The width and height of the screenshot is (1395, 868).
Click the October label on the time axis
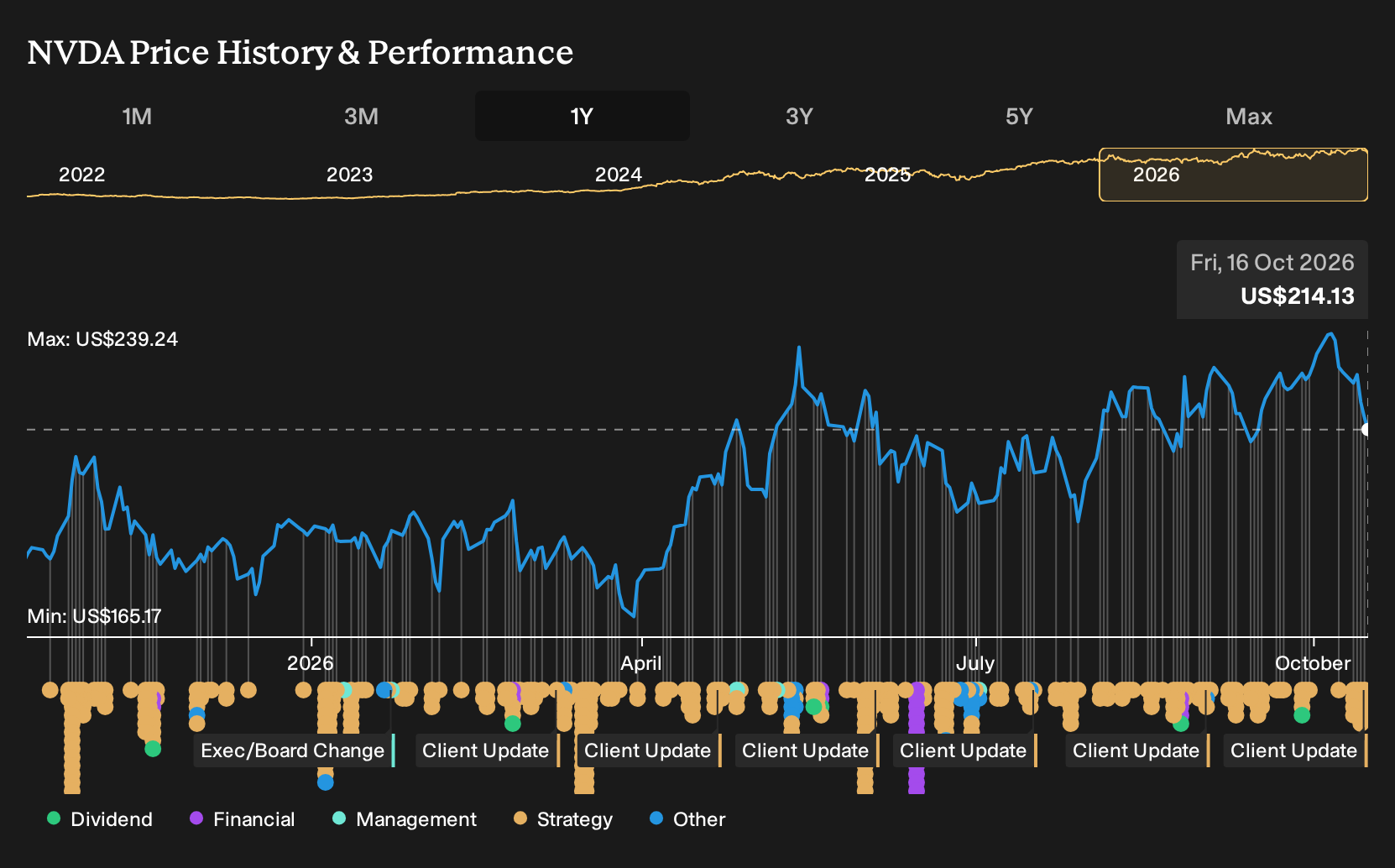pyautogui.click(x=1313, y=663)
